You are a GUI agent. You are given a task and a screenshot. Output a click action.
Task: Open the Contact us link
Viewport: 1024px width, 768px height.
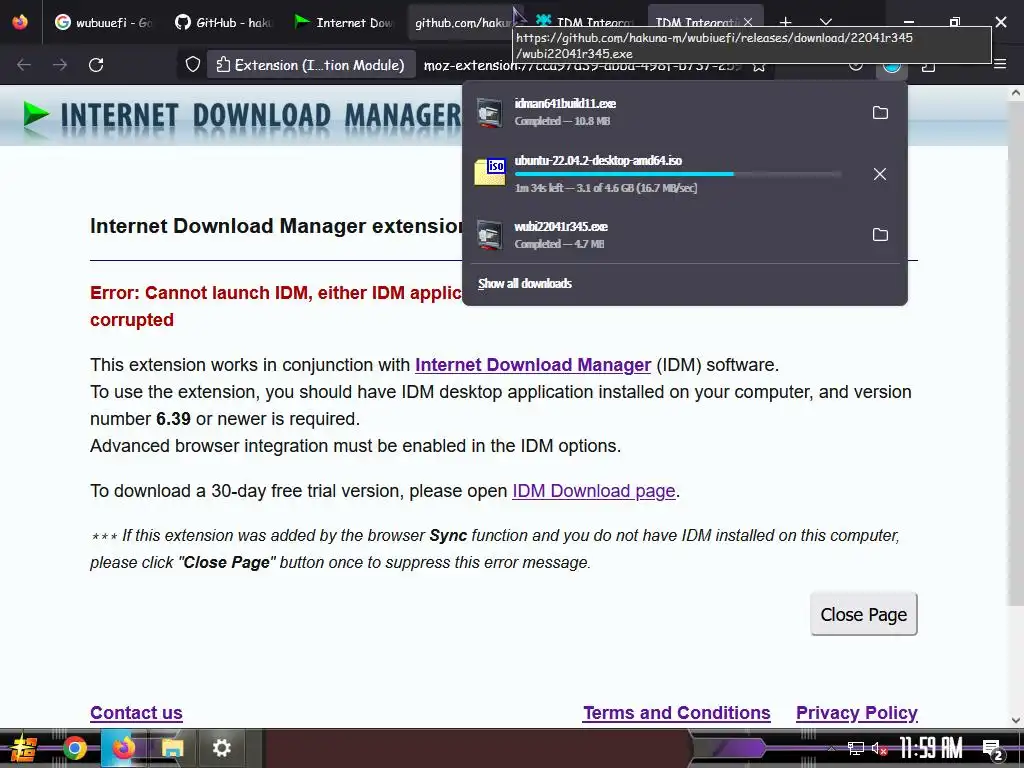pyautogui.click(x=136, y=712)
